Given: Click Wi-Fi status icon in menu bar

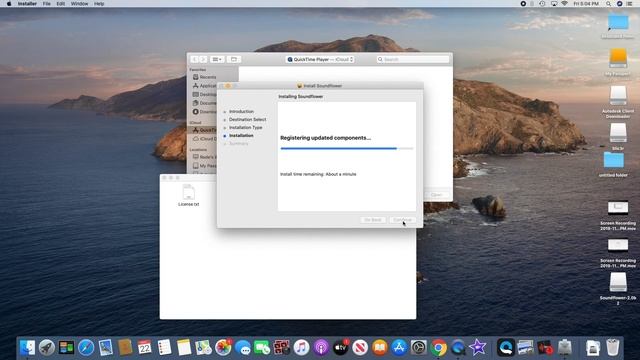Looking at the screenshot, I should click(x=564, y=4).
